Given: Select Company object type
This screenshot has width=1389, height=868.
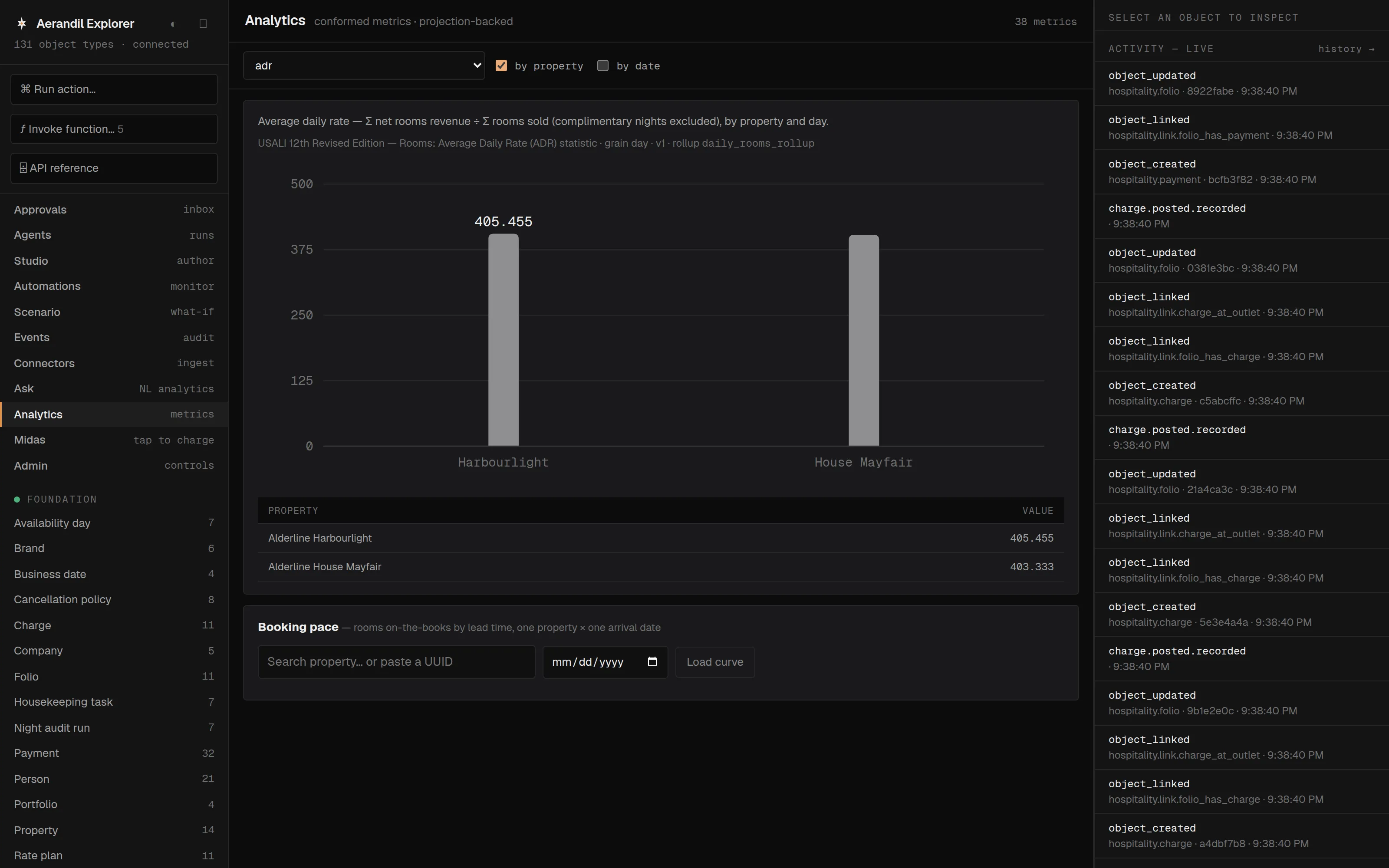Looking at the screenshot, I should coord(114,651).
